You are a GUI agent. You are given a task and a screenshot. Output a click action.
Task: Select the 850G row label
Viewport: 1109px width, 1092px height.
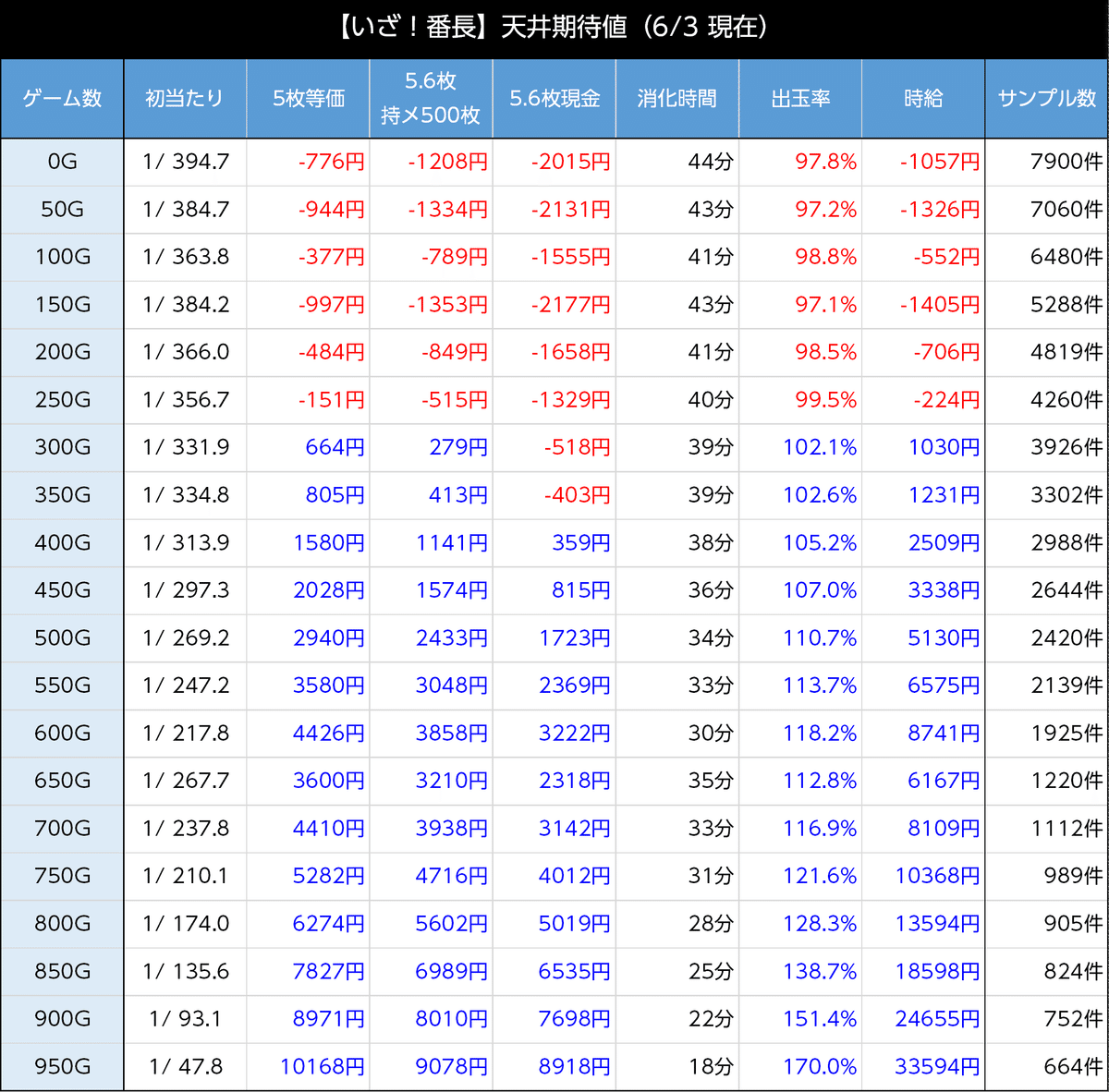(62, 971)
